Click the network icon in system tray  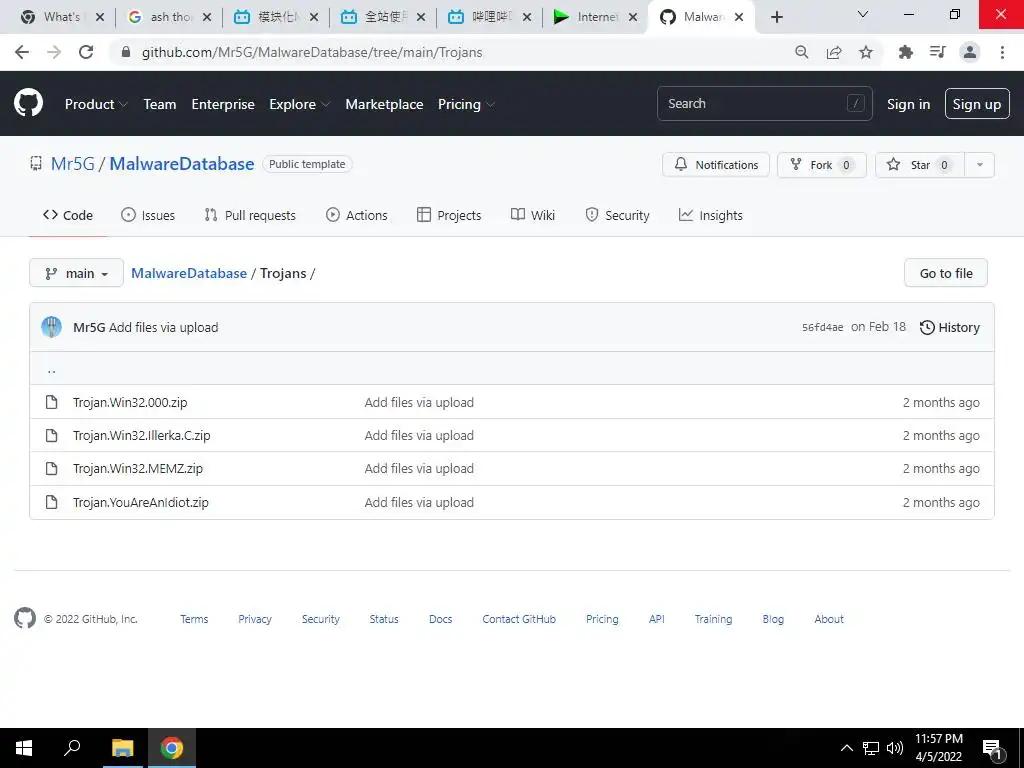coord(871,748)
